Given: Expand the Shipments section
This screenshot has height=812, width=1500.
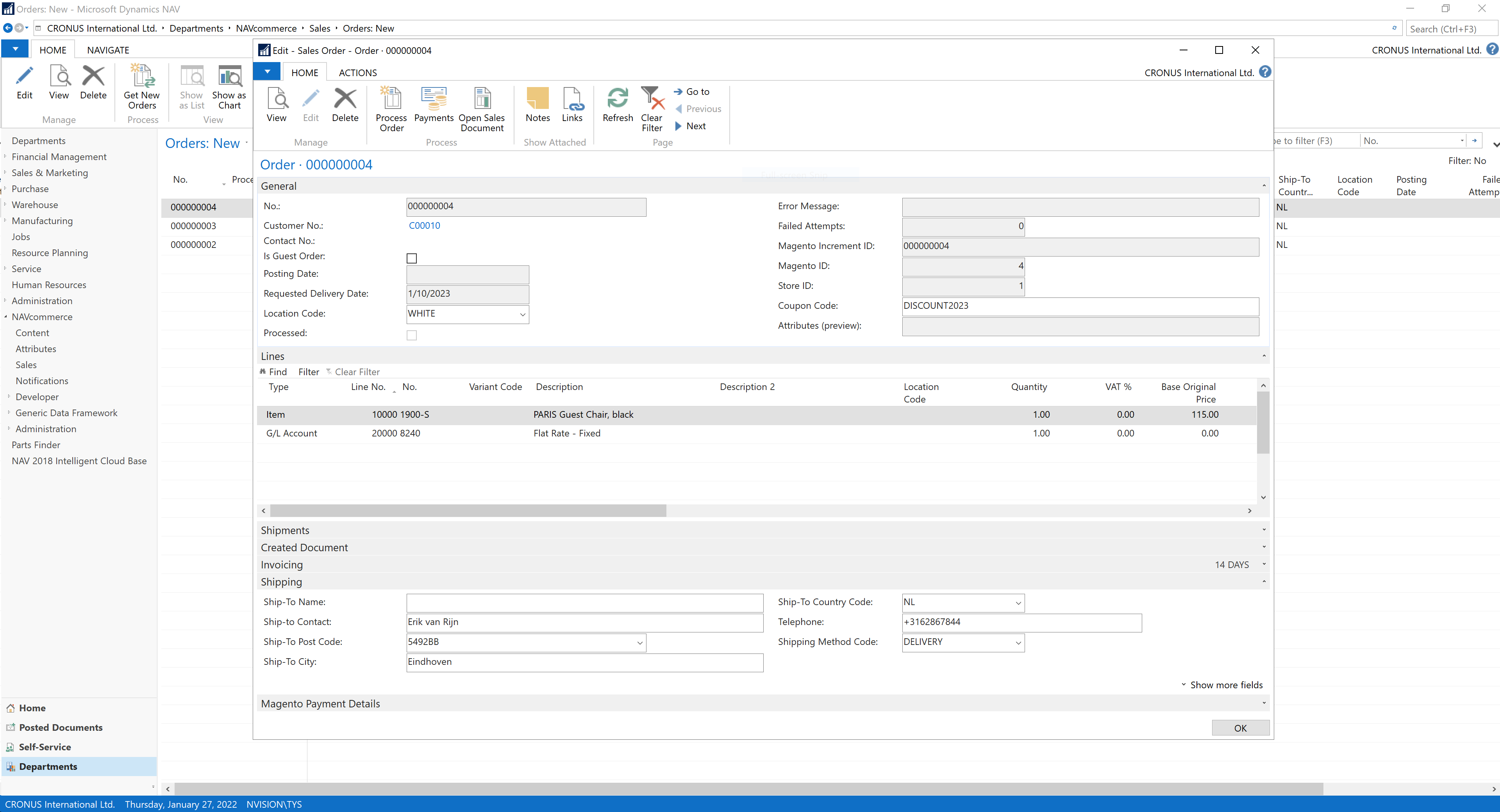Looking at the screenshot, I should [285, 530].
